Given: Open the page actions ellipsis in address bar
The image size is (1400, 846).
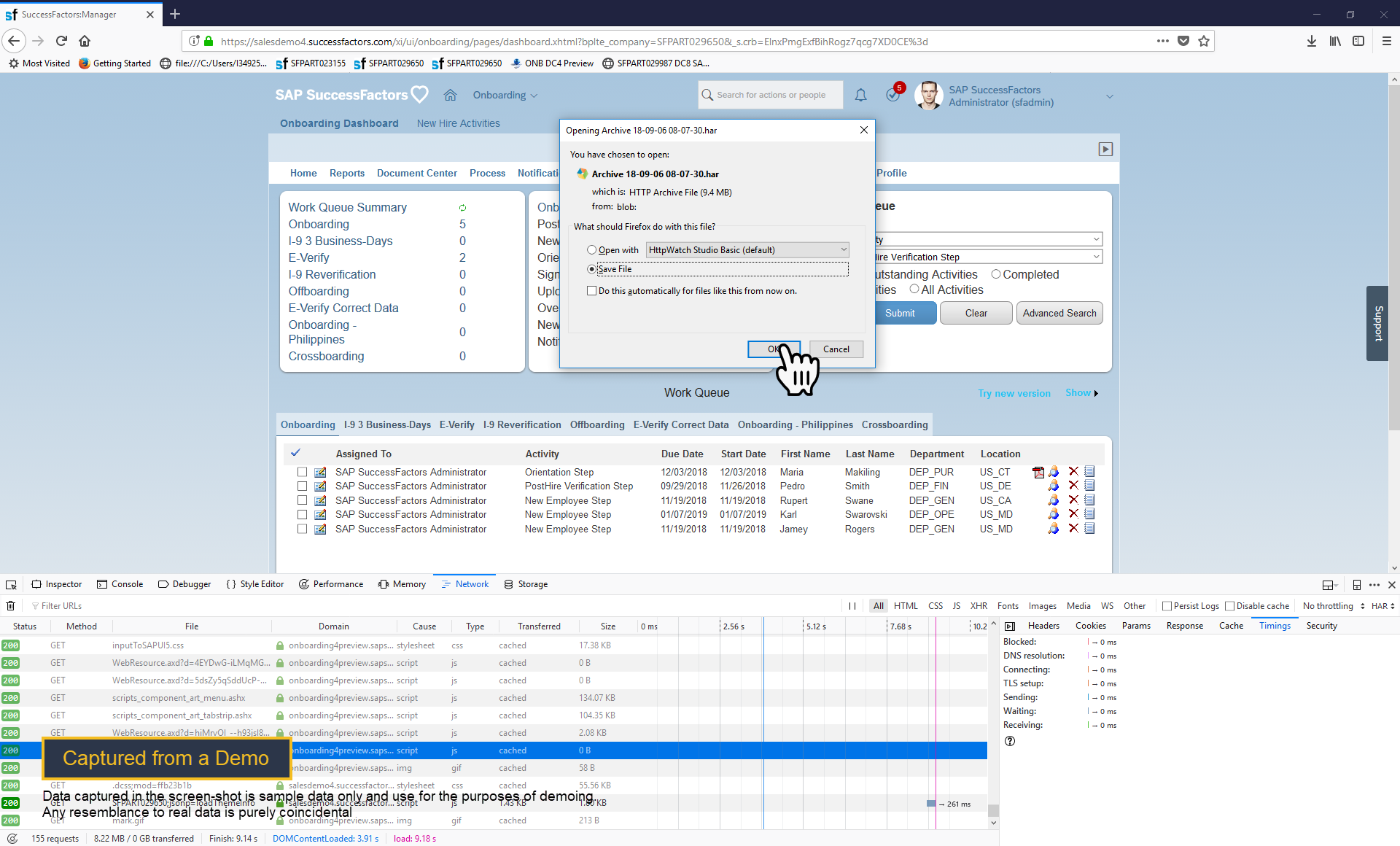Looking at the screenshot, I should tap(1162, 41).
